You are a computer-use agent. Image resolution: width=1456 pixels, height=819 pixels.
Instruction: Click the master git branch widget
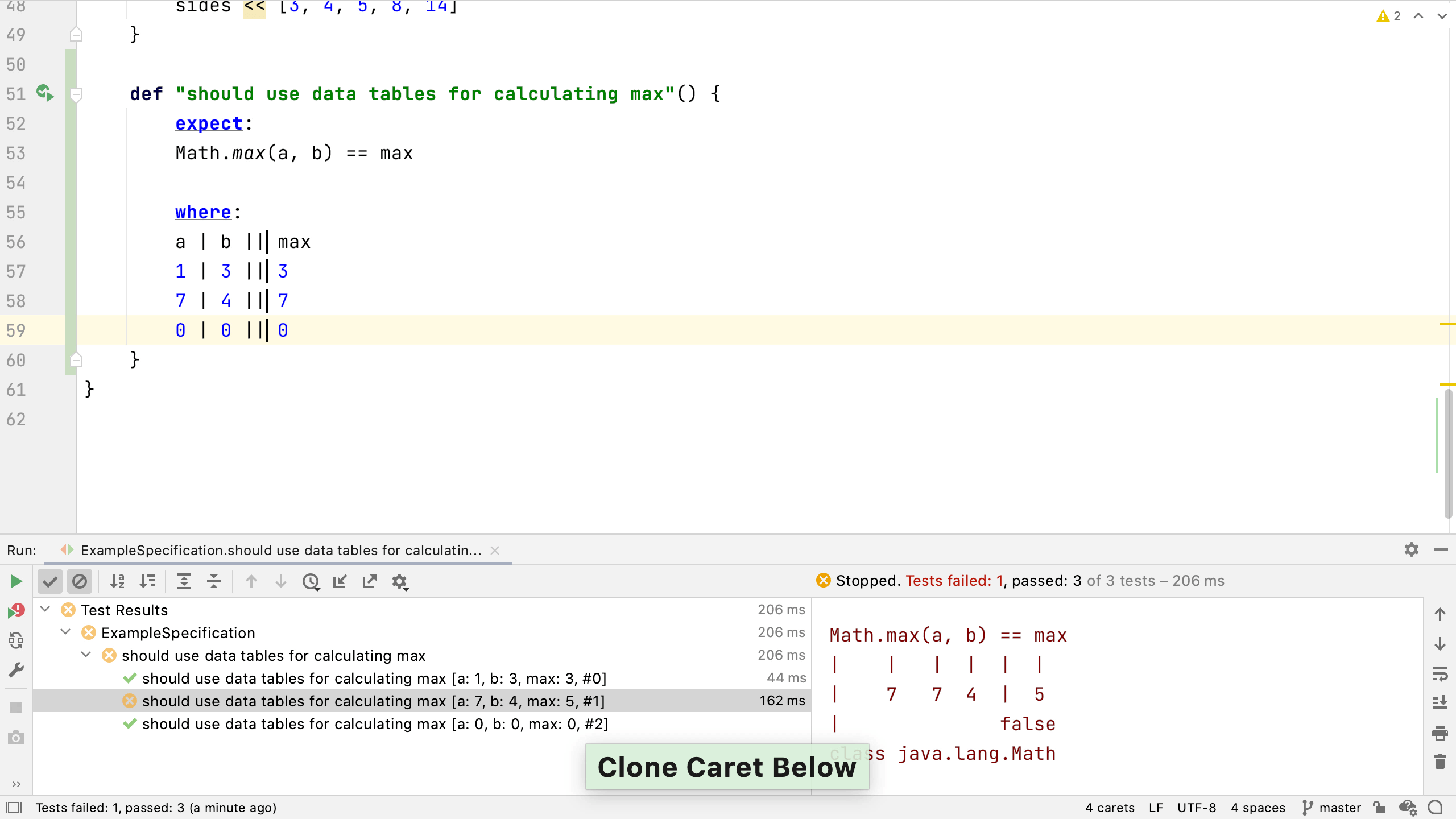(x=1332, y=808)
